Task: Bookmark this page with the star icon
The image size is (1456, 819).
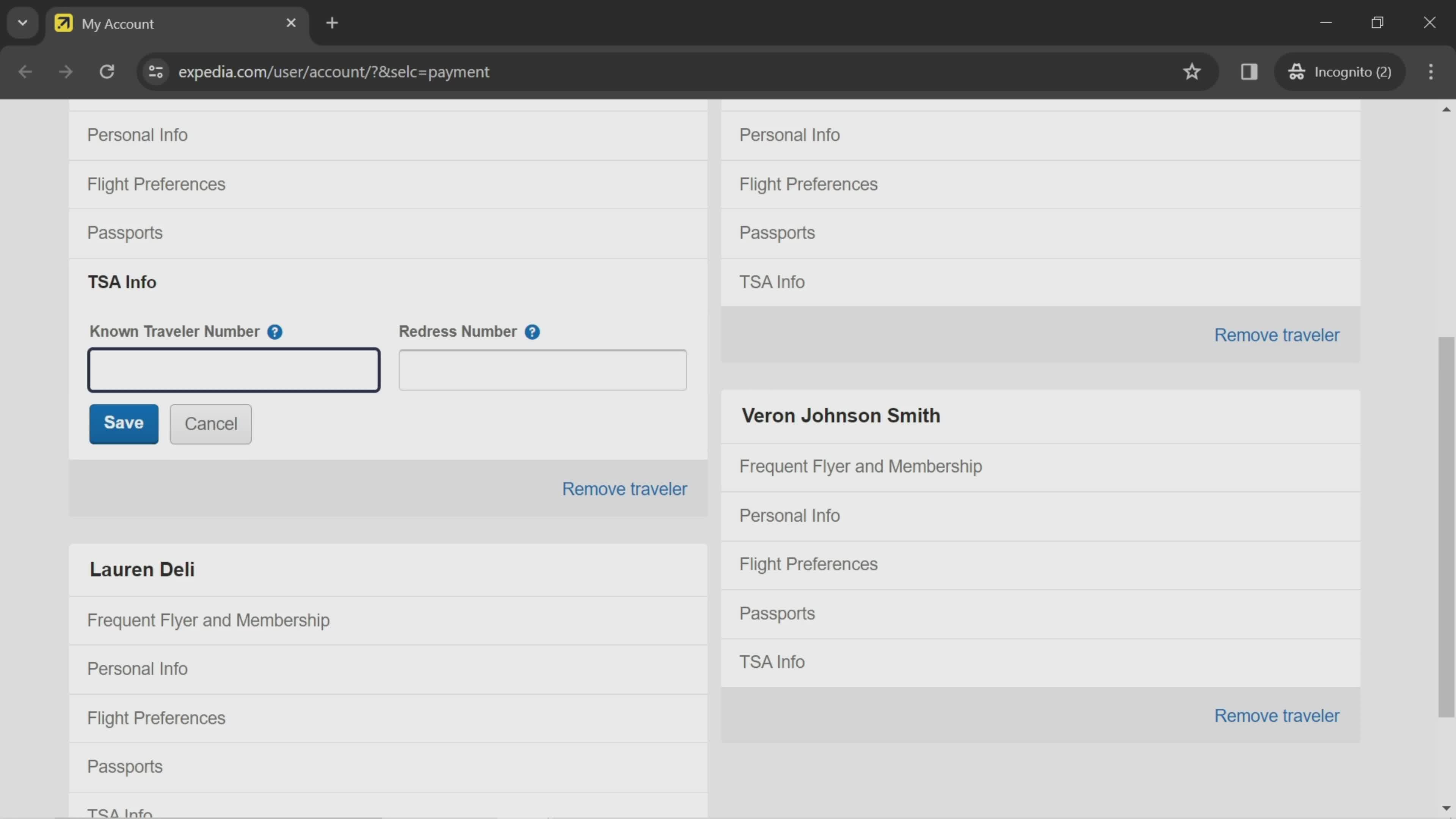Action: [1191, 72]
